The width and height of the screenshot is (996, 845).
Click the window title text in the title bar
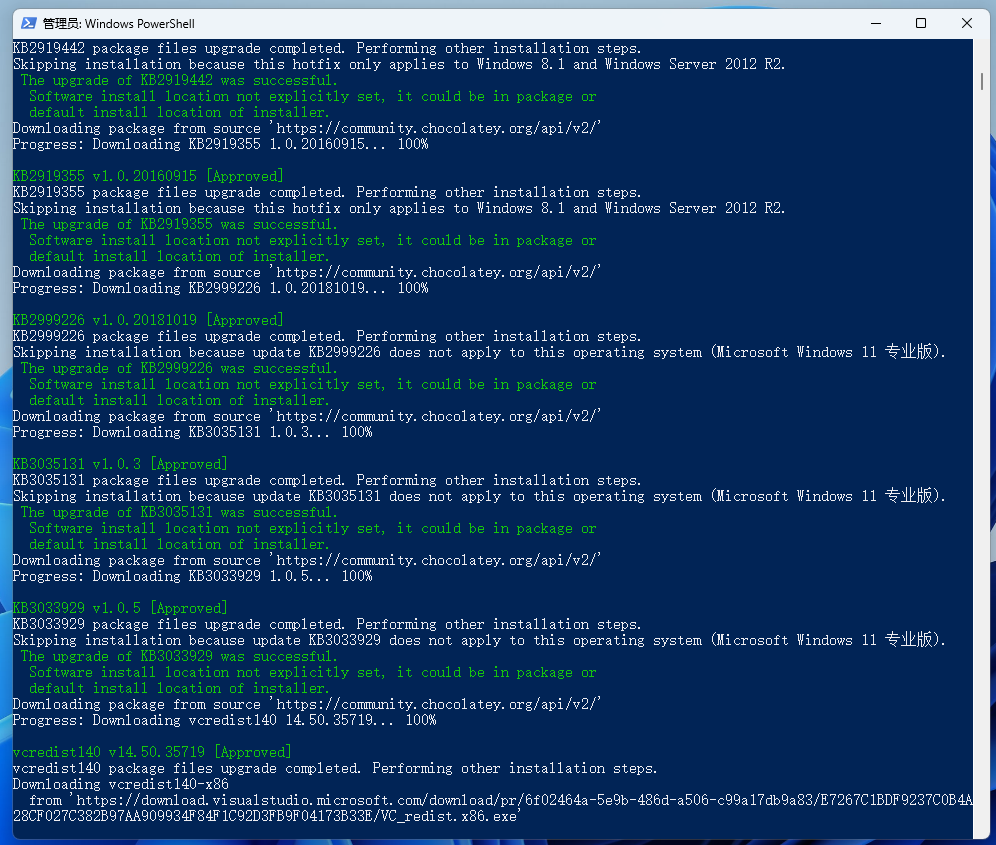pyautogui.click(x=118, y=23)
